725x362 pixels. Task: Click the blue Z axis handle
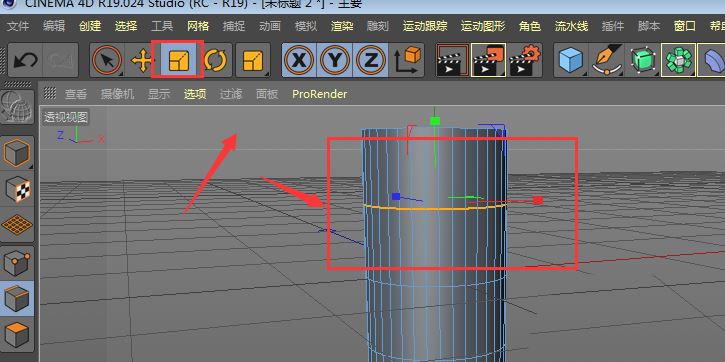[x=396, y=196]
